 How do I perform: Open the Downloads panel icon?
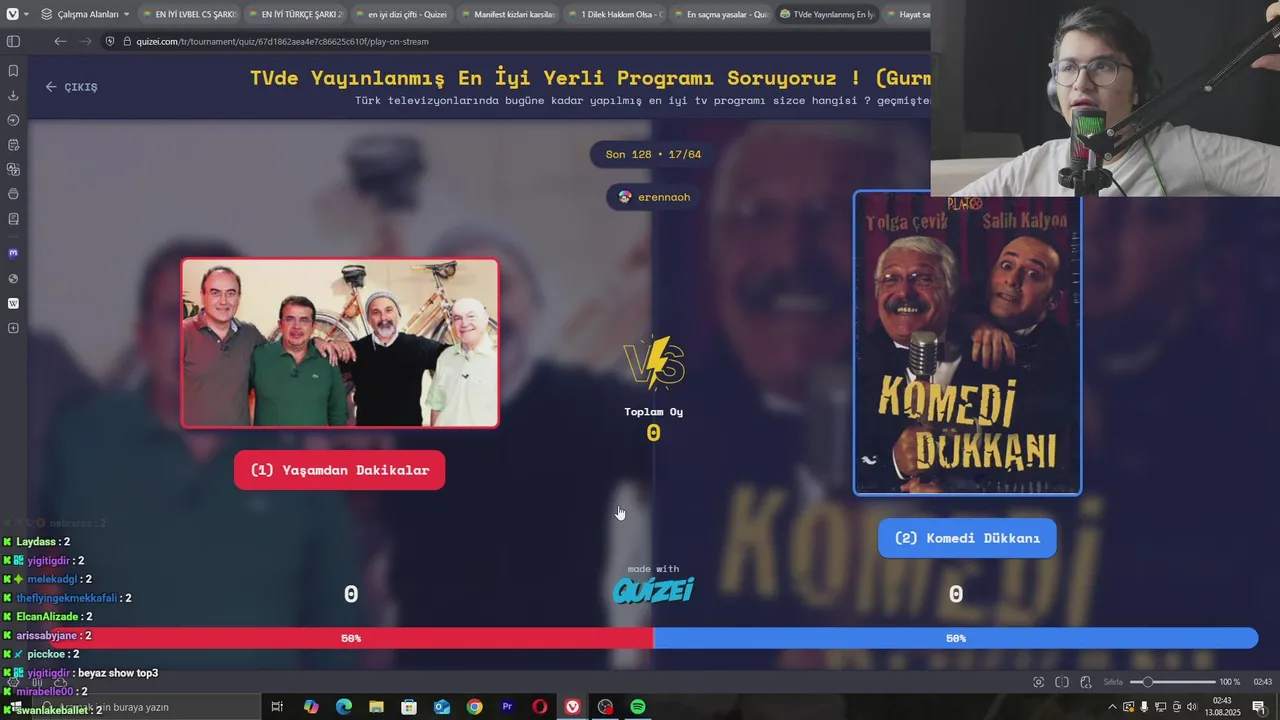pyautogui.click(x=13, y=95)
